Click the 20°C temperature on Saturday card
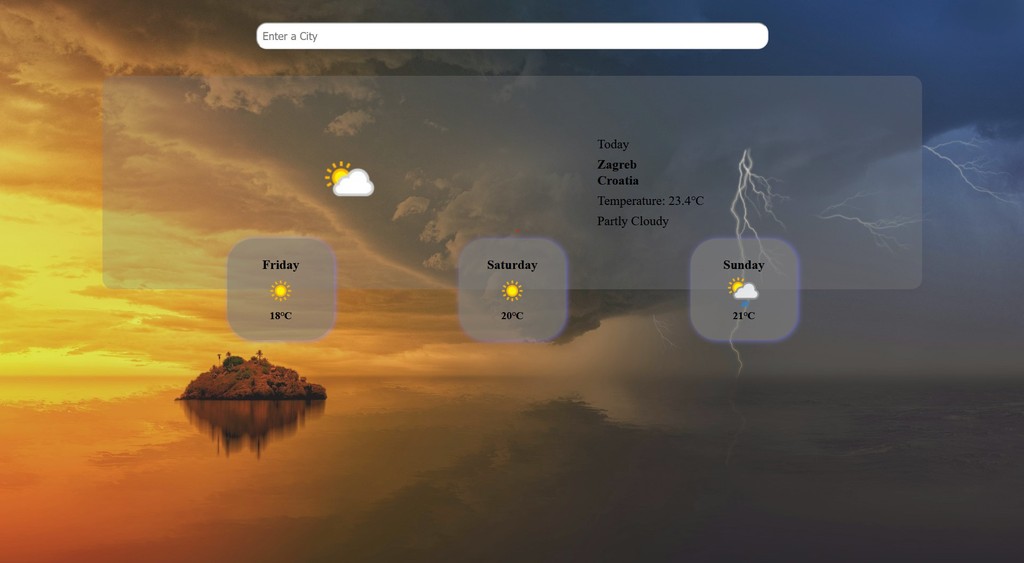This screenshot has width=1024, height=563. 512,316
